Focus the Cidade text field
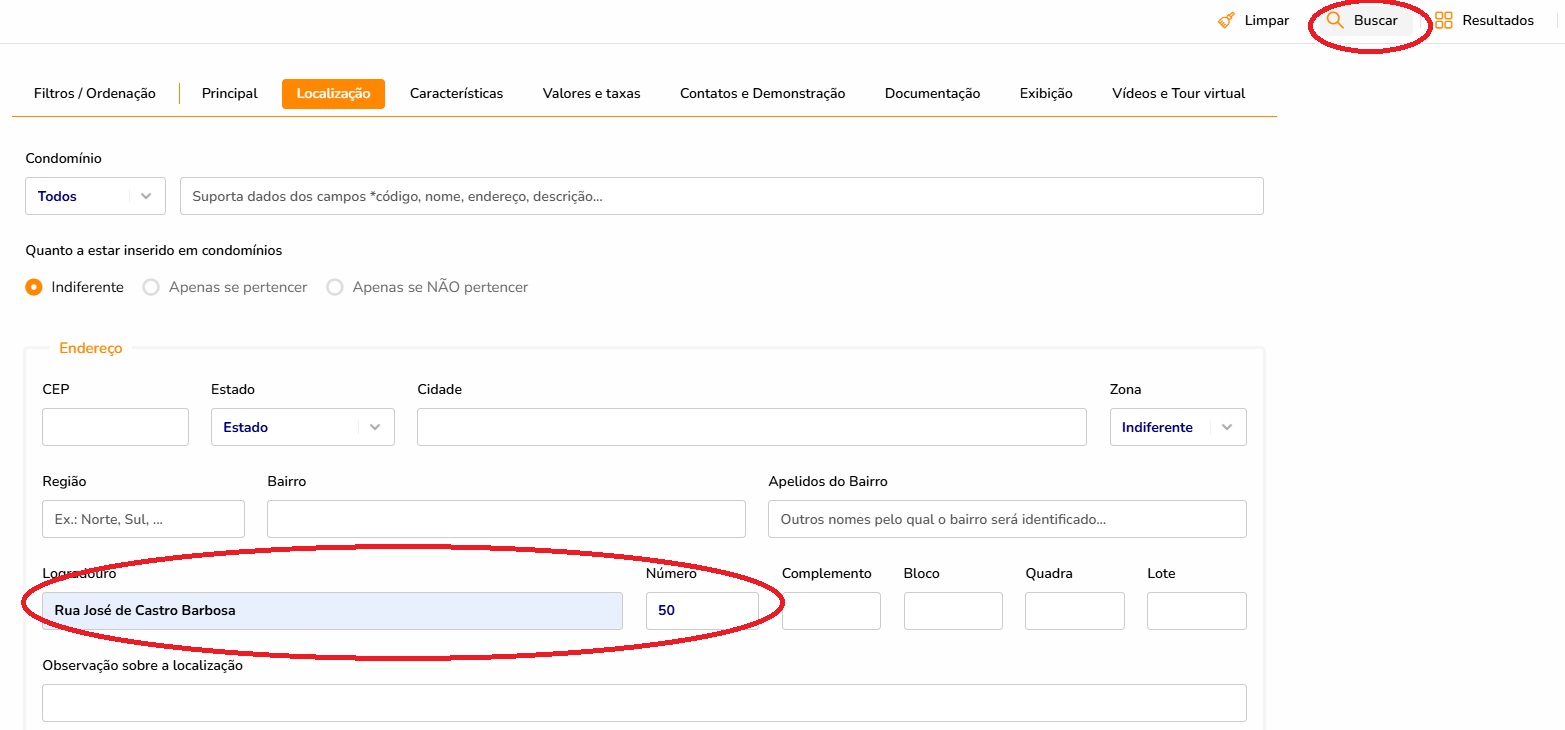This screenshot has width=1565, height=730. coord(751,427)
